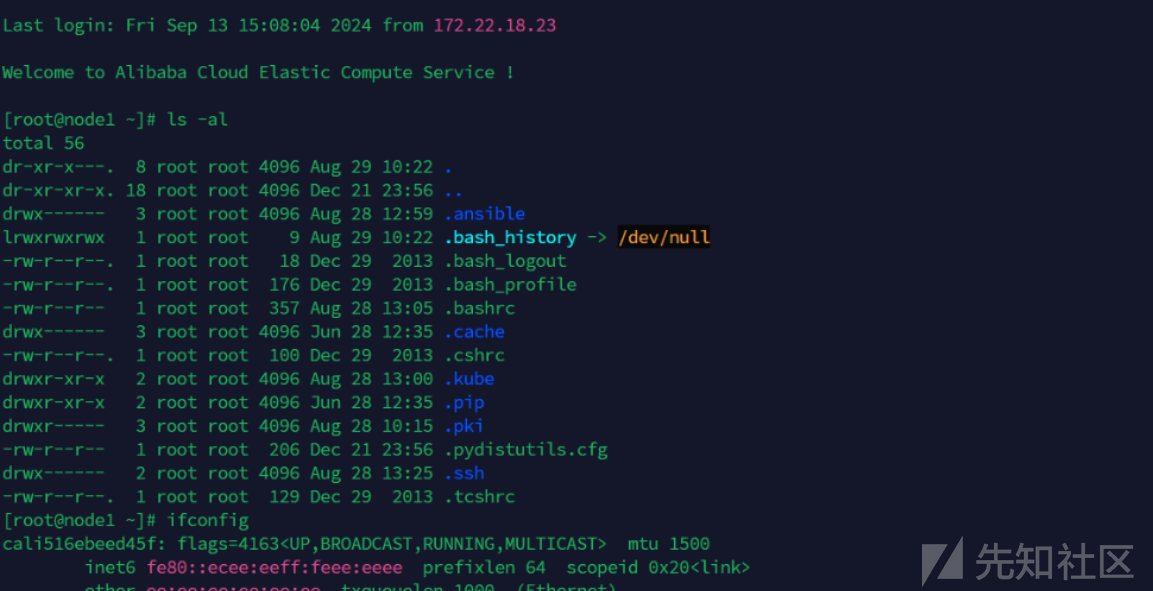Click the login IP address 172.22.18.23

pos(495,25)
